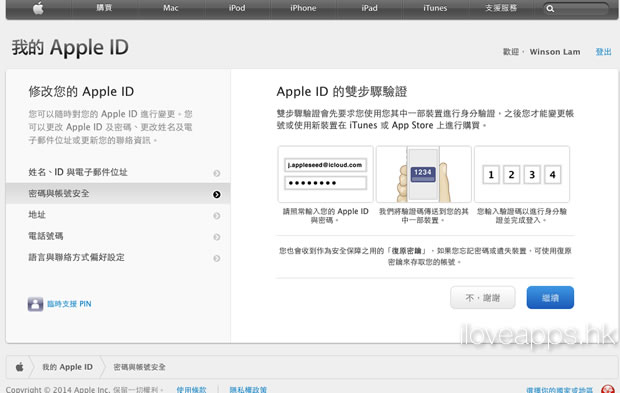Open the 支援服務 navigation item
The image size is (620, 393).
pos(501,8)
